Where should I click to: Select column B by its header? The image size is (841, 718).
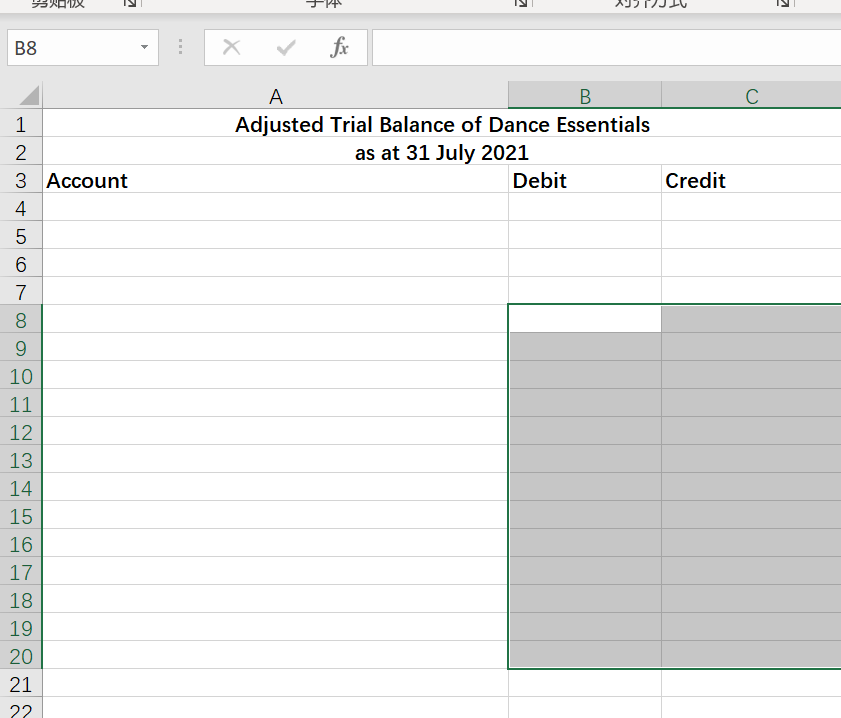point(584,95)
